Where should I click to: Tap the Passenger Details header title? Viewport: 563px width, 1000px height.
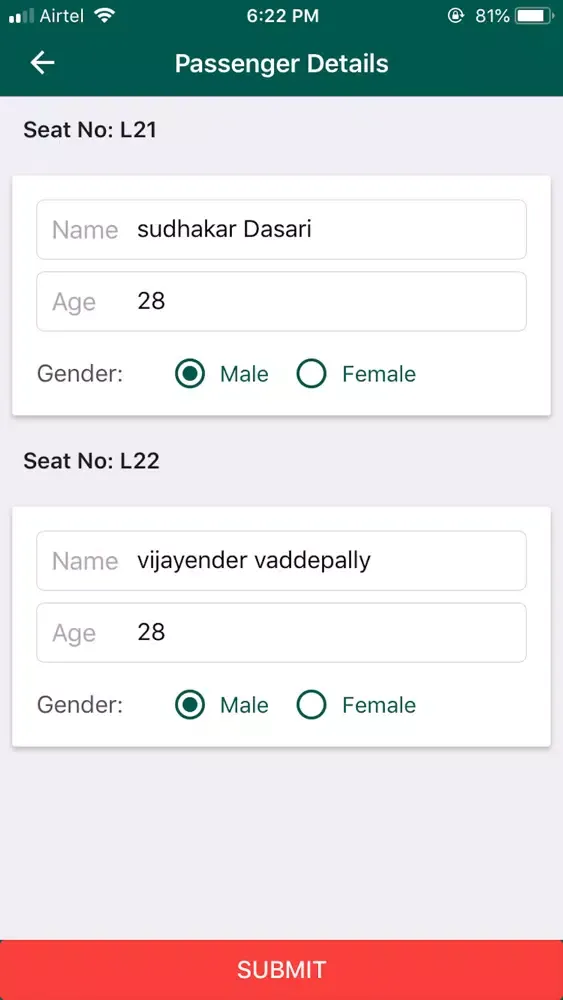click(281, 64)
